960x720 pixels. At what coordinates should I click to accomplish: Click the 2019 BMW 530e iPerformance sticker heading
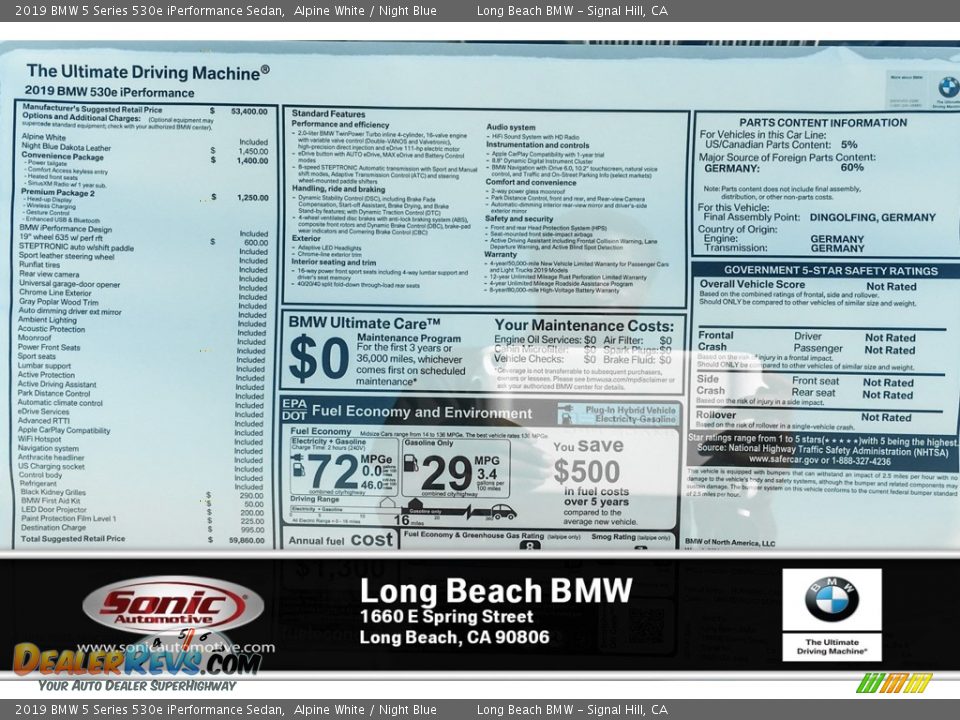109,92
